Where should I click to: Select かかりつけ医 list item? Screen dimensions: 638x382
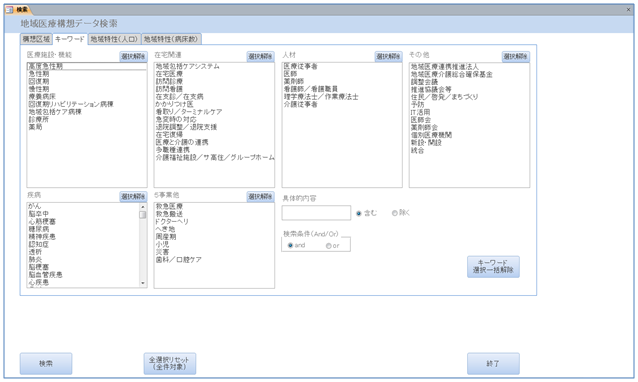pyautogui.click(x=214, y=104)
